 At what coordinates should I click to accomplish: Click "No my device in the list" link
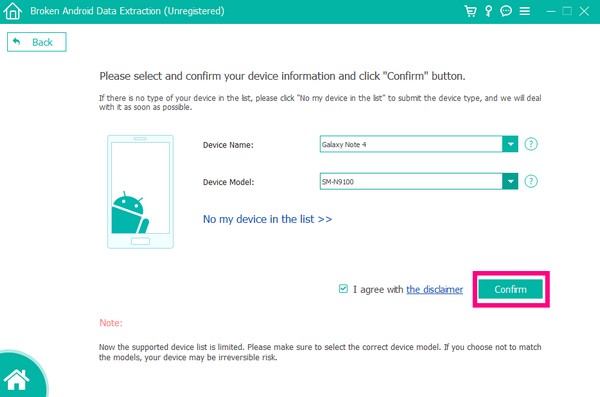click(x=267, y=219)
